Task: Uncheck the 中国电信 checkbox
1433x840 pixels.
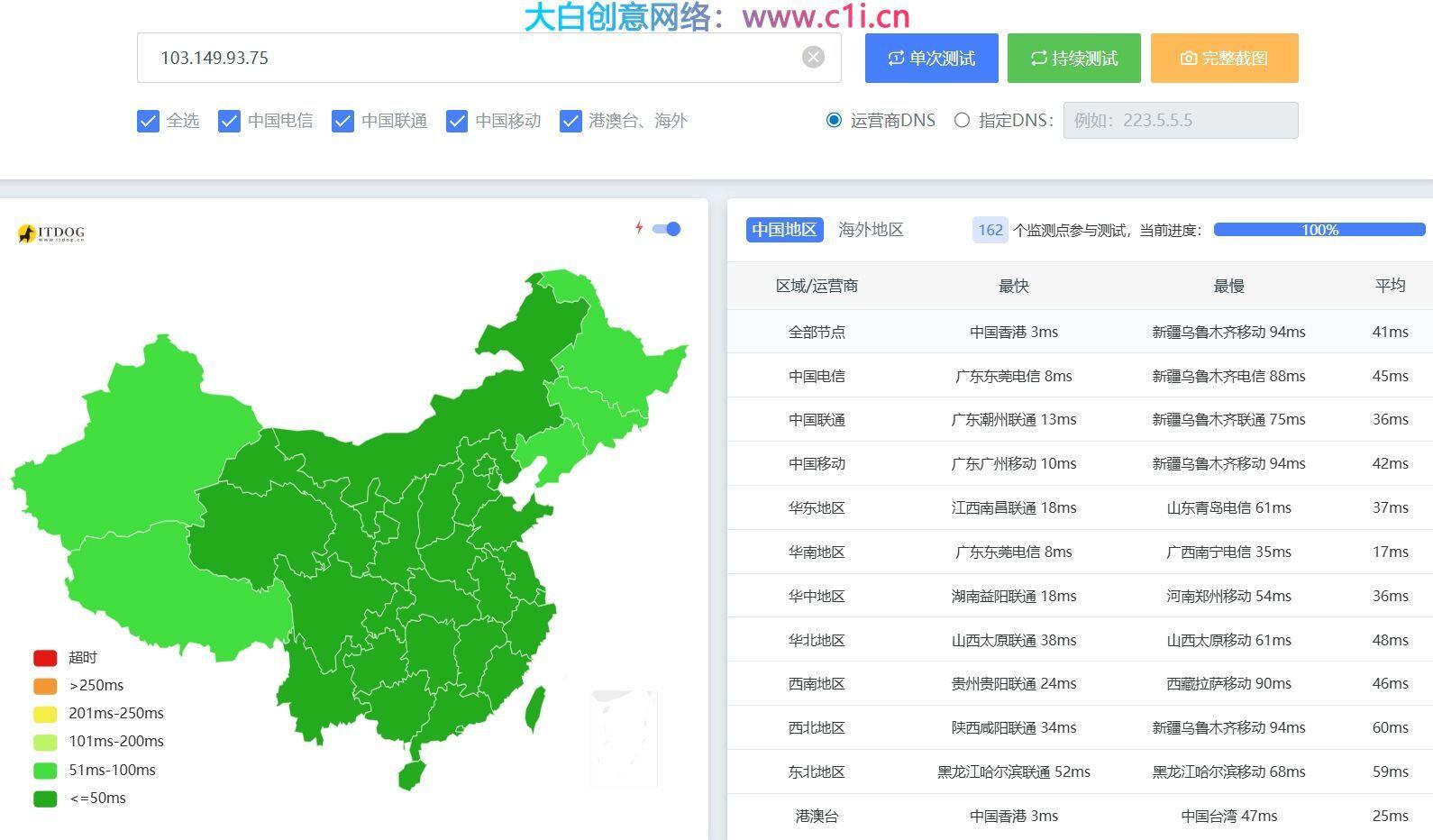Action: pos(229,121)
